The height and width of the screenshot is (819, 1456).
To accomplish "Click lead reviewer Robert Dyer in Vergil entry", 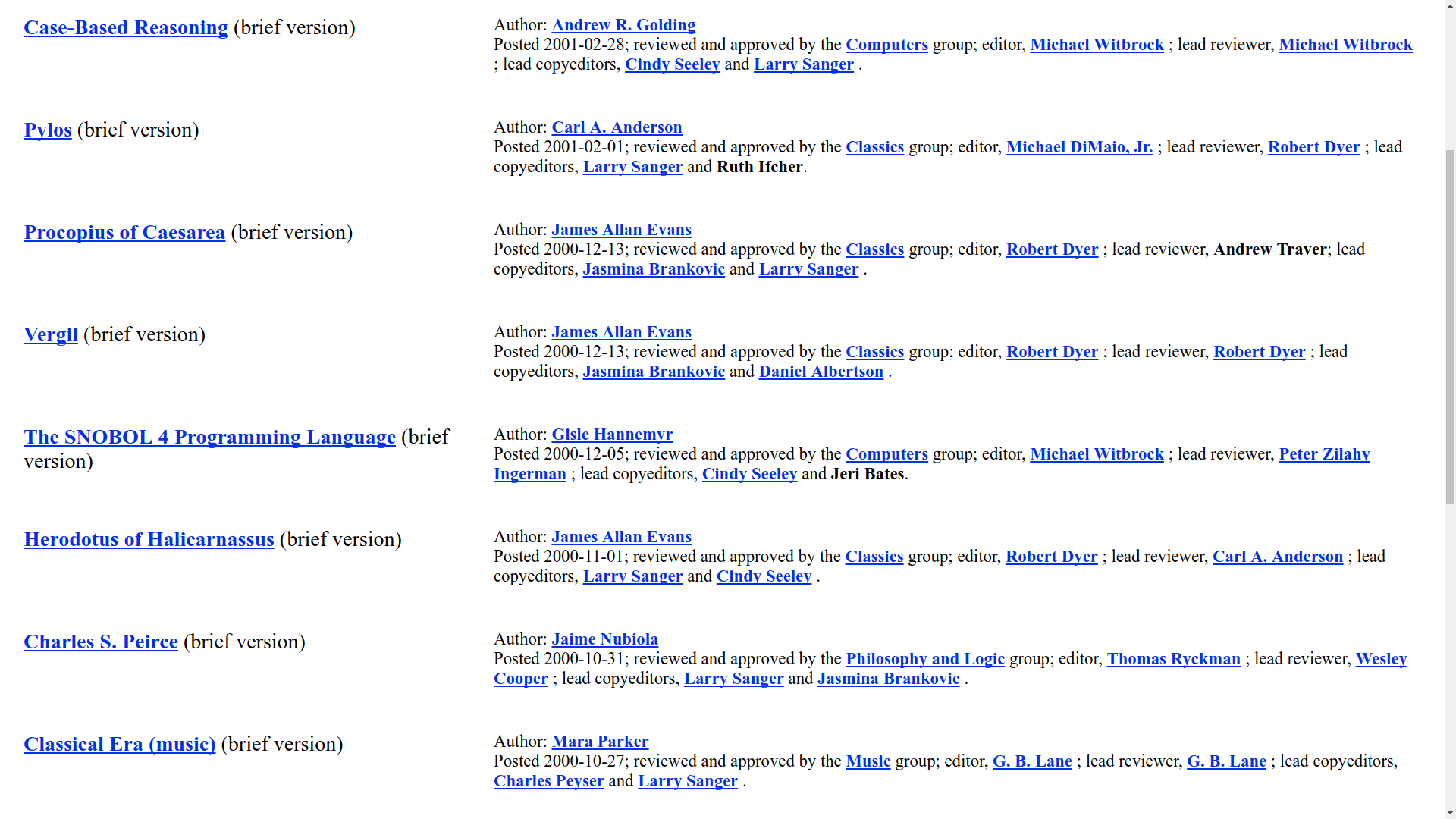I will click(x=1259, y=352).
